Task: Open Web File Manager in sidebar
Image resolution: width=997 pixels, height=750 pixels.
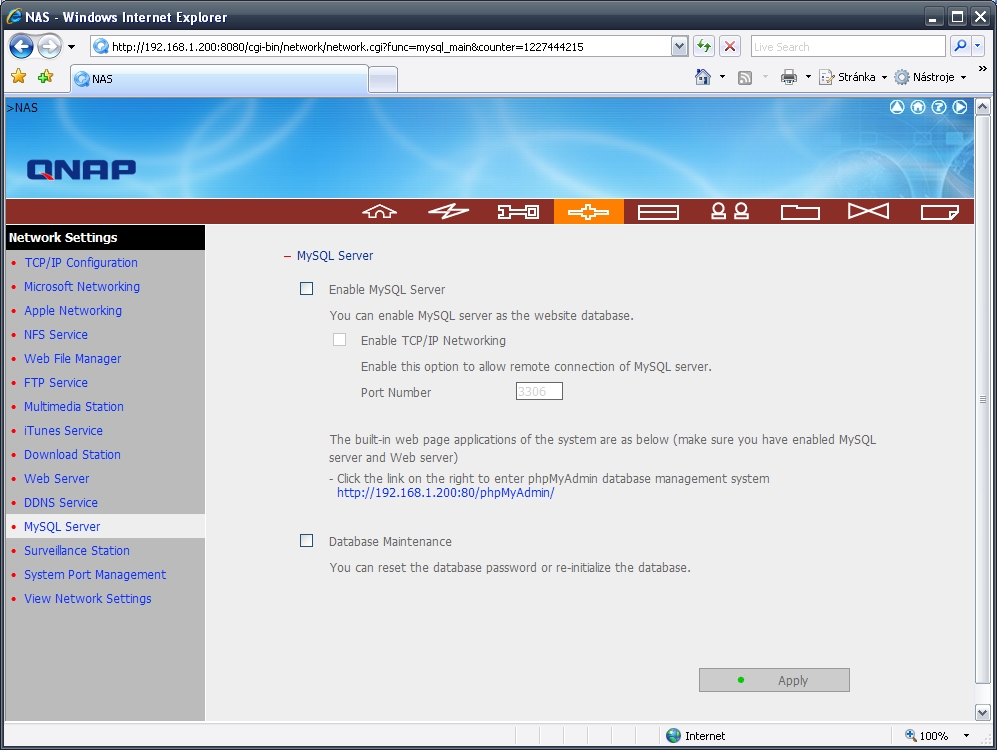Action: (72, 358)
